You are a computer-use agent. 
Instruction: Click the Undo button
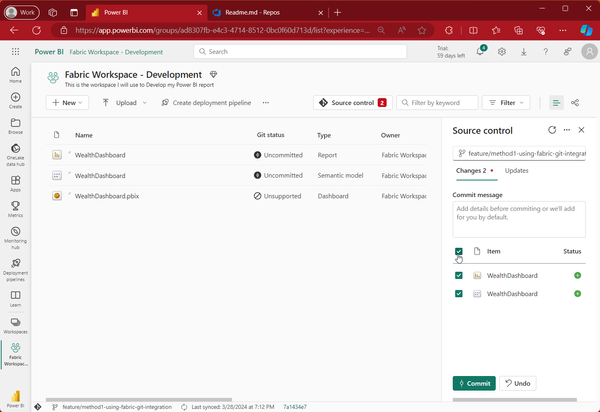pos(518,383)
